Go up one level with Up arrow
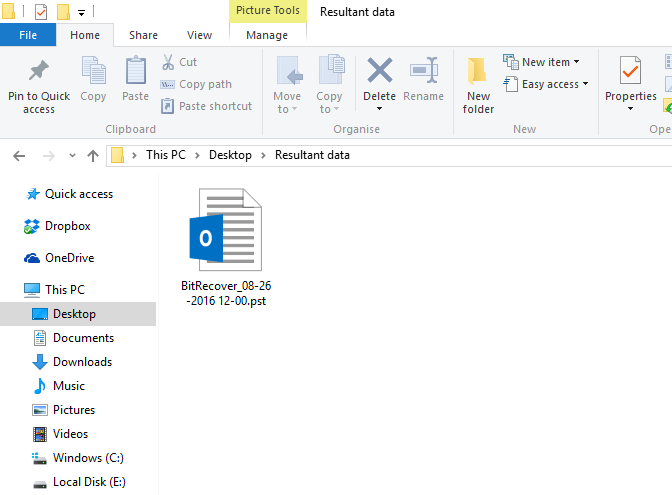The height and width of the screenshot is (495, 672). pyautogui.click(x=93, y=156)
